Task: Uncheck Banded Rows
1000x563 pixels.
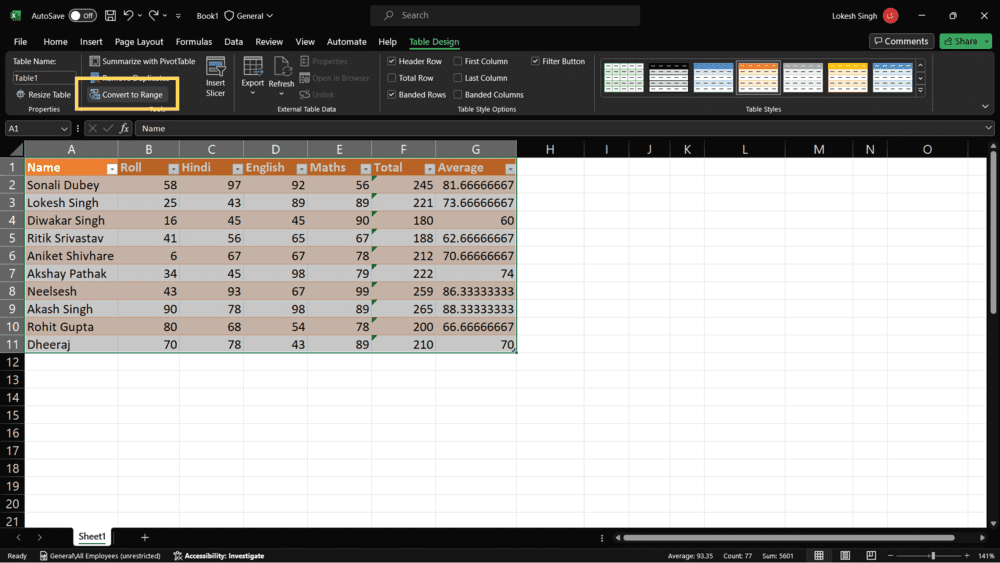Action: (392, 94)
